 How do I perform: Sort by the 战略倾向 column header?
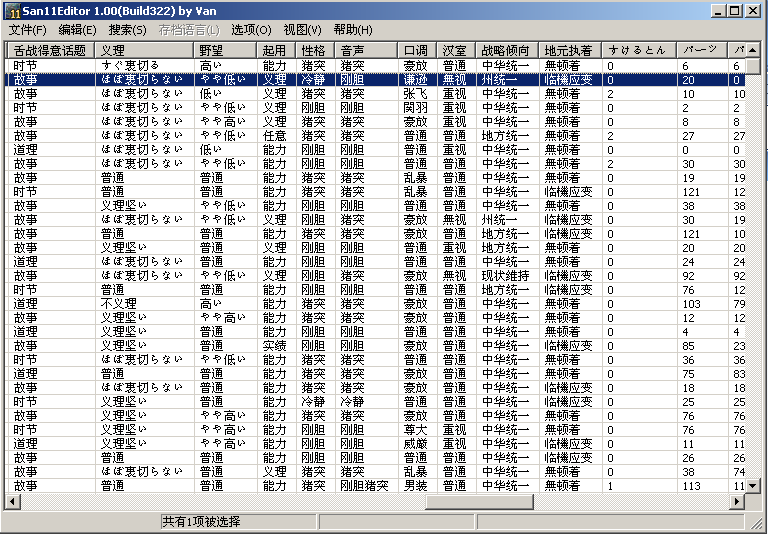pos(507,50)
